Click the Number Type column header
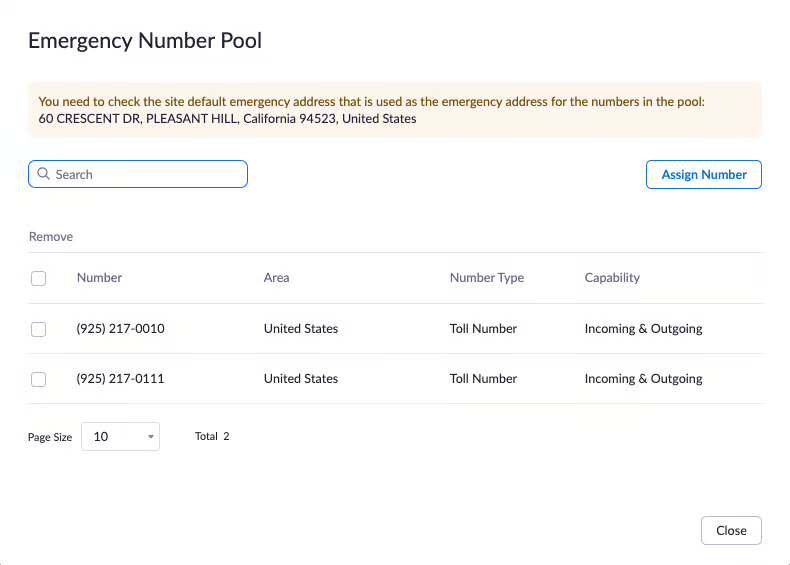Image resolution: width=790 pixels, height=565 pixels. (x=486, y=278)
